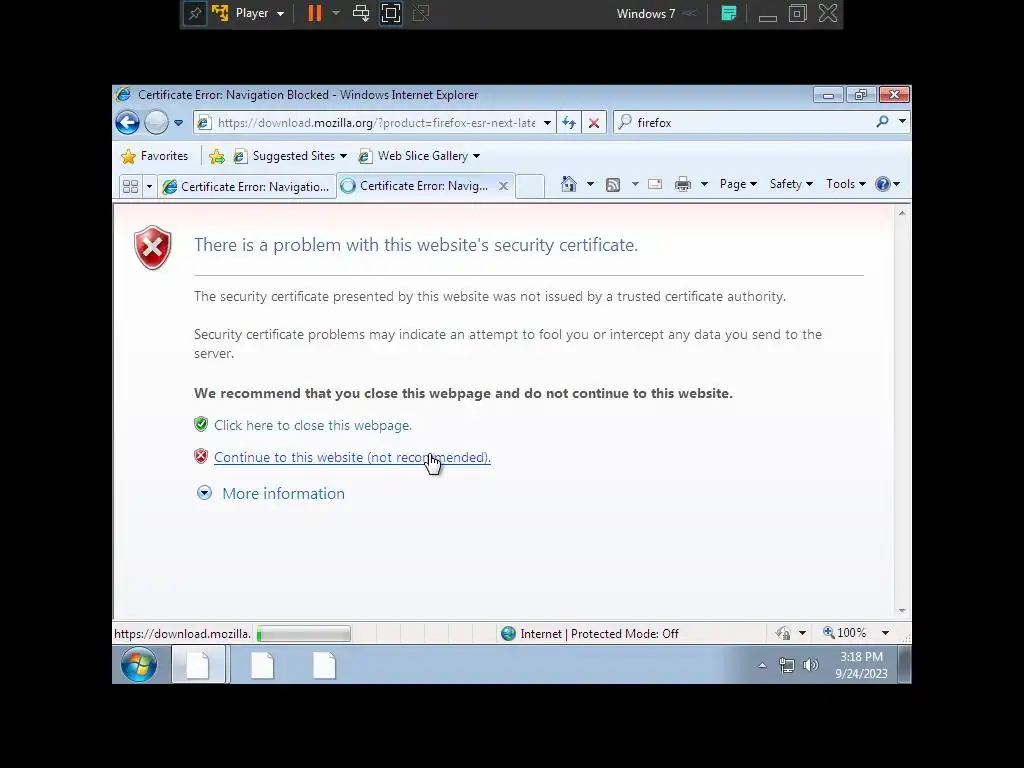Open the Safety menu
The width and height of the screenshot is (1024, 768).
click(x=791, y=184)
